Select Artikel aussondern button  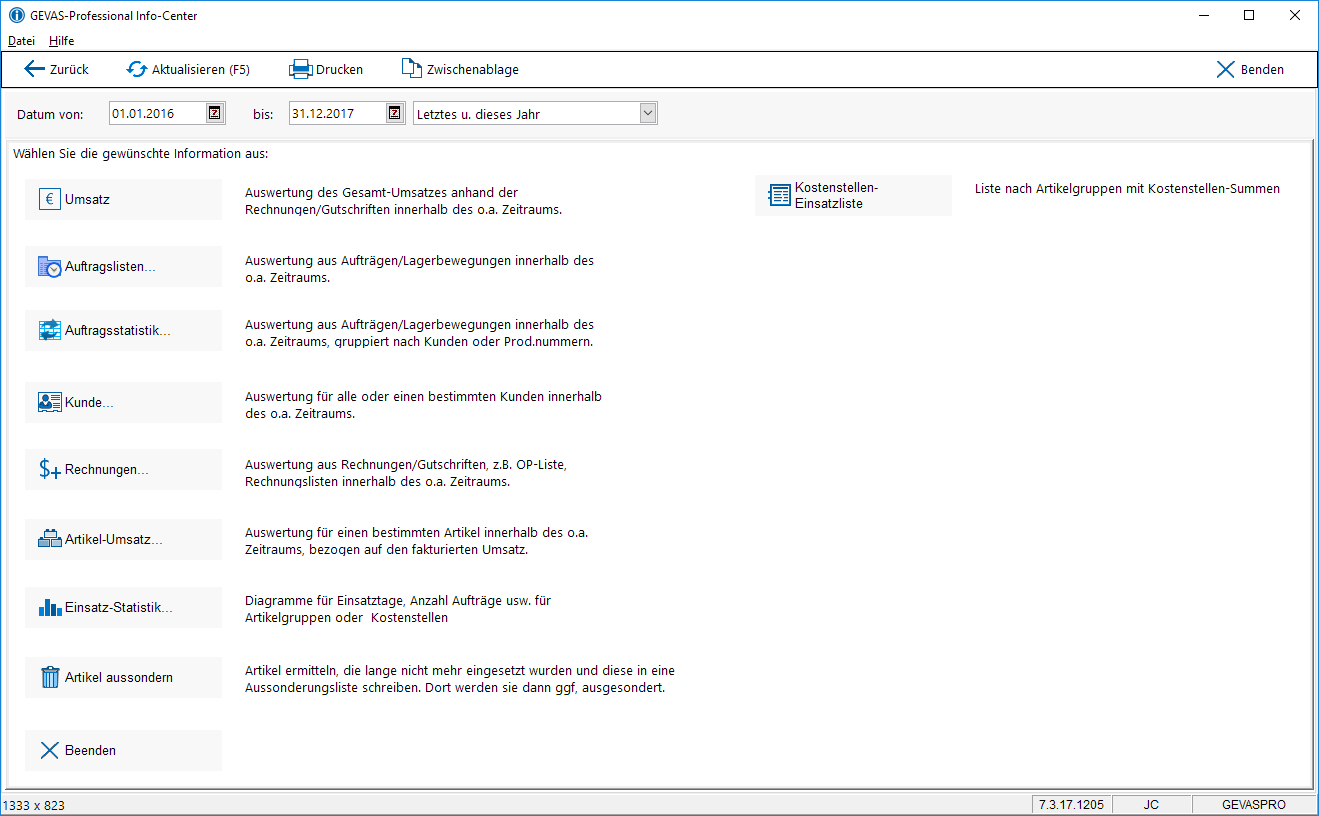123,677
